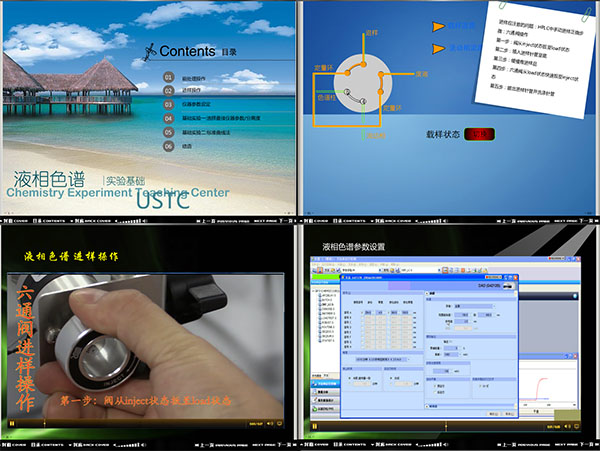Viewport: 600px width, 451px height.
Task: Open contents item number 02
Action: click(168, 90)
